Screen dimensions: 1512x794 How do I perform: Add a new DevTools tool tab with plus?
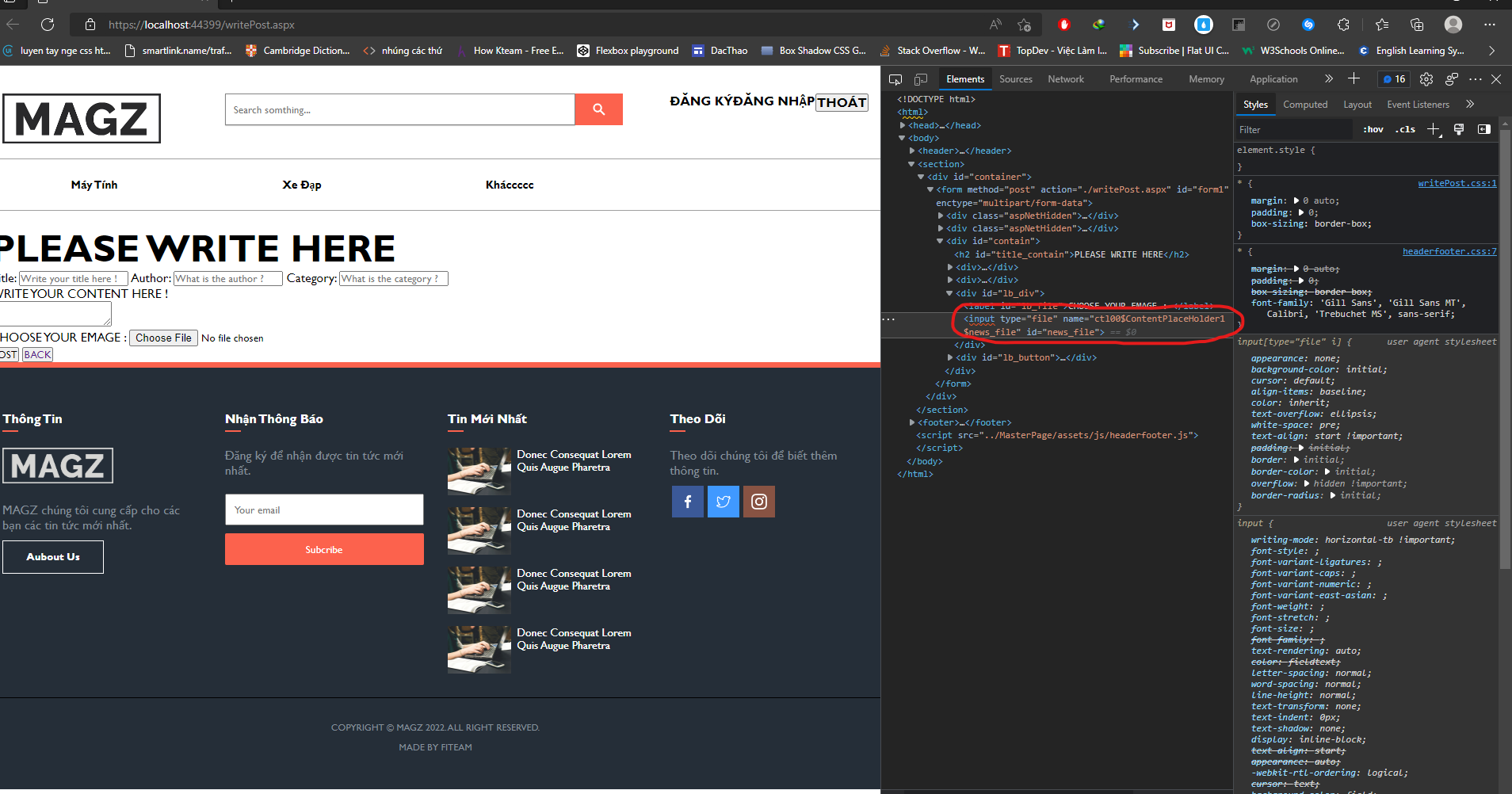[x=1354, y=78]
